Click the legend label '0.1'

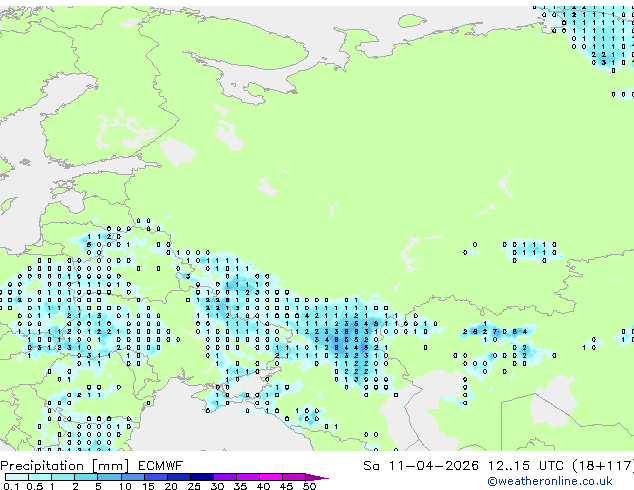click(x=11, y=486)
